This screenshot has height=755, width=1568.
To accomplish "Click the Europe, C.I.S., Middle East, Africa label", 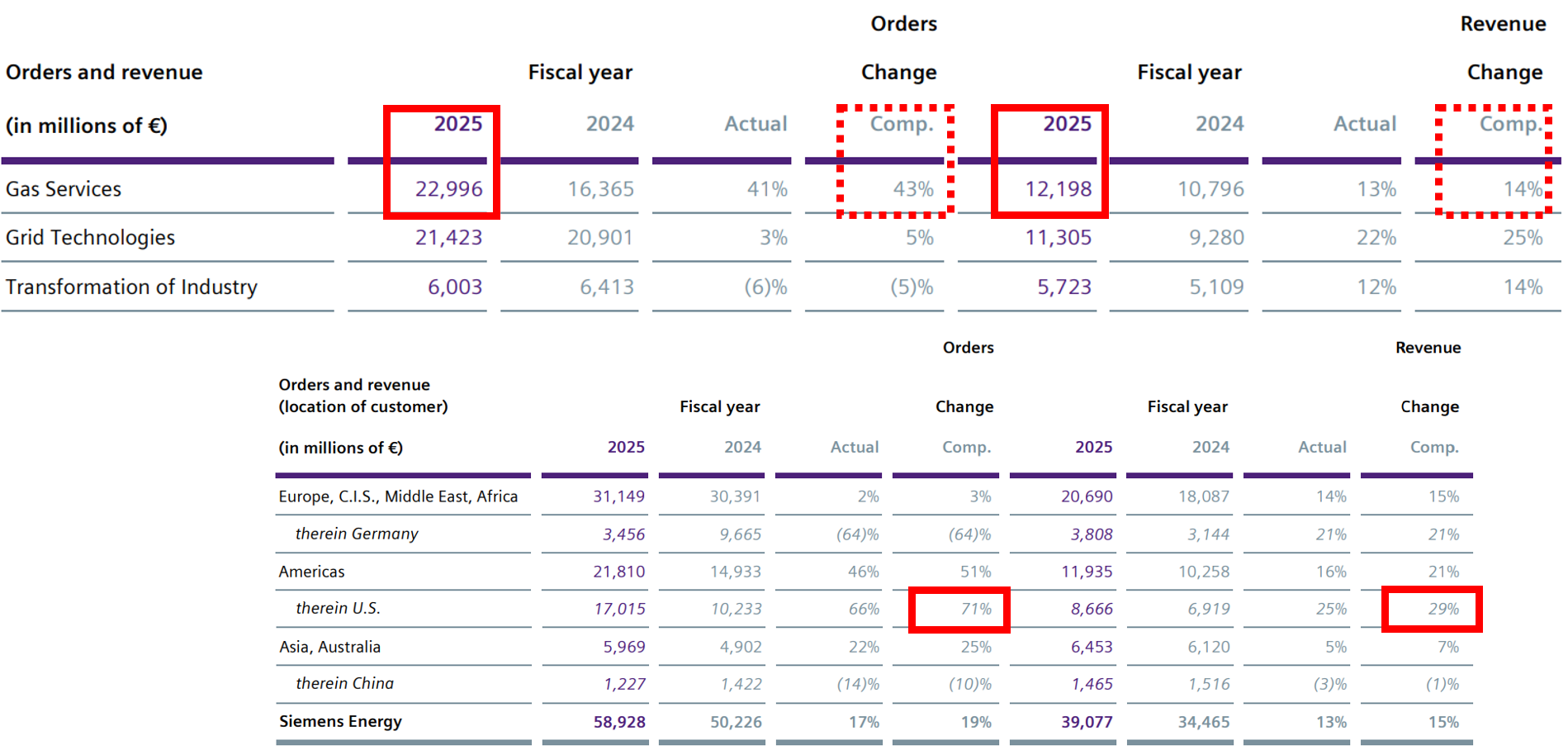I will (398, 496).
